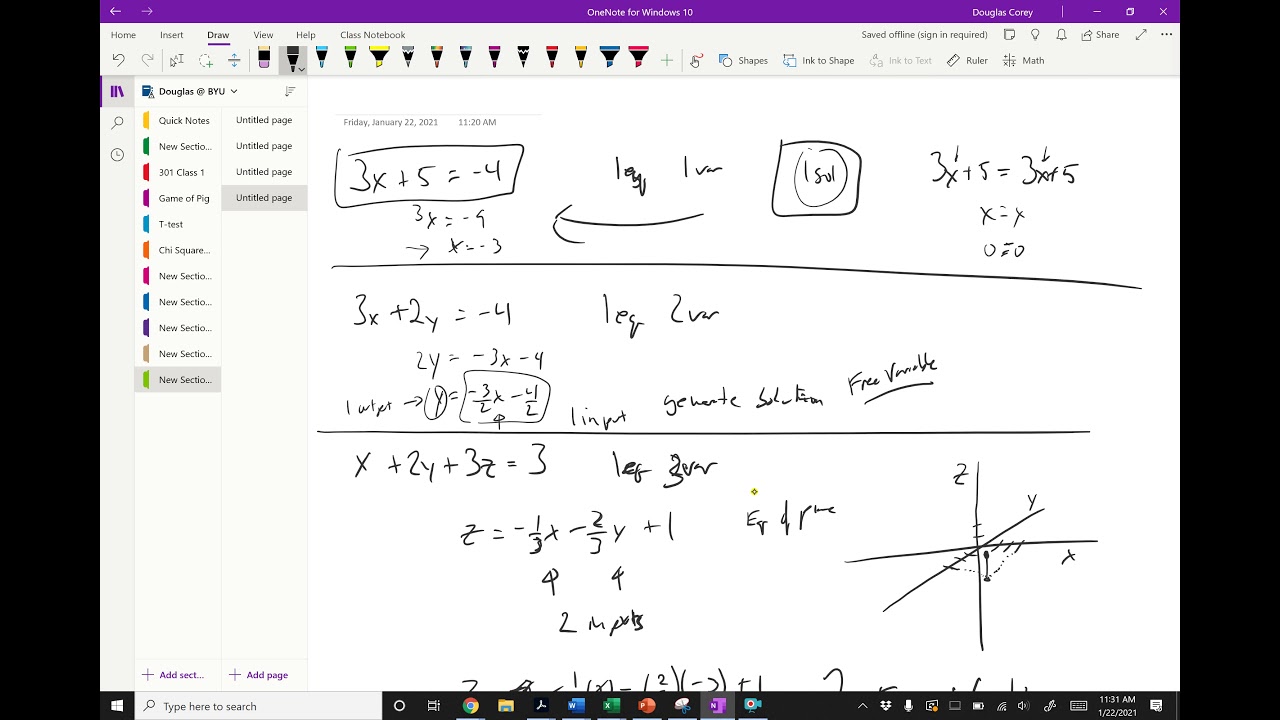This screenshot has width=1280, height=720.
Task: Open PowerPoint from the taskbar
Action: (646, 706)
